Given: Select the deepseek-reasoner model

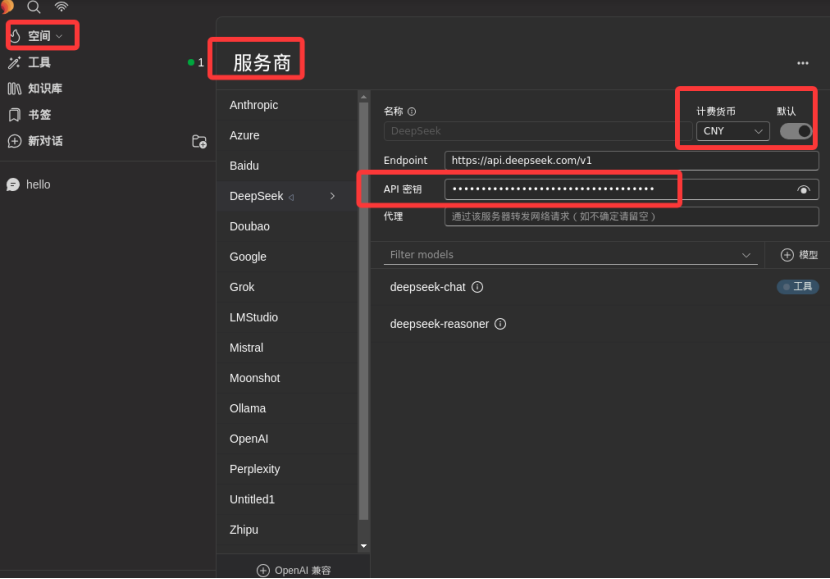Looking at the screenshot, I should pos(439,324).
